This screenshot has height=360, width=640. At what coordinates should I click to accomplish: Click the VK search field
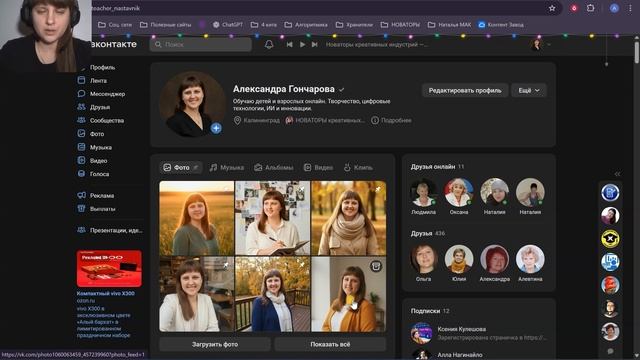click(x=200, y=44)
